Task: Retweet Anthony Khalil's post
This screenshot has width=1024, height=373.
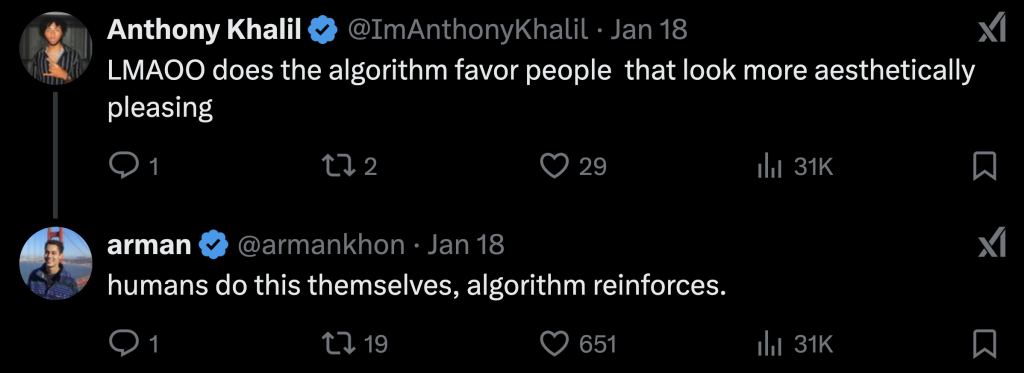Action: point(337,167)
